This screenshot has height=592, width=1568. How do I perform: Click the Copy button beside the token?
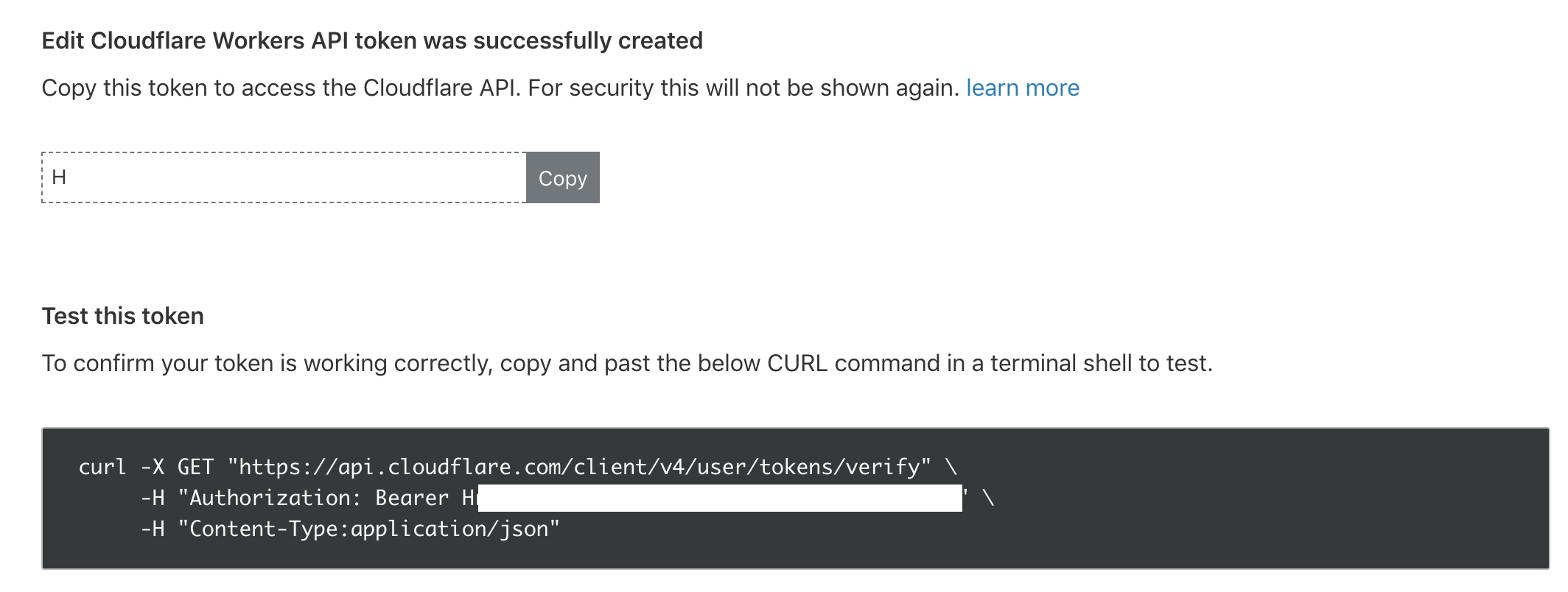click(x=562, y=178)
